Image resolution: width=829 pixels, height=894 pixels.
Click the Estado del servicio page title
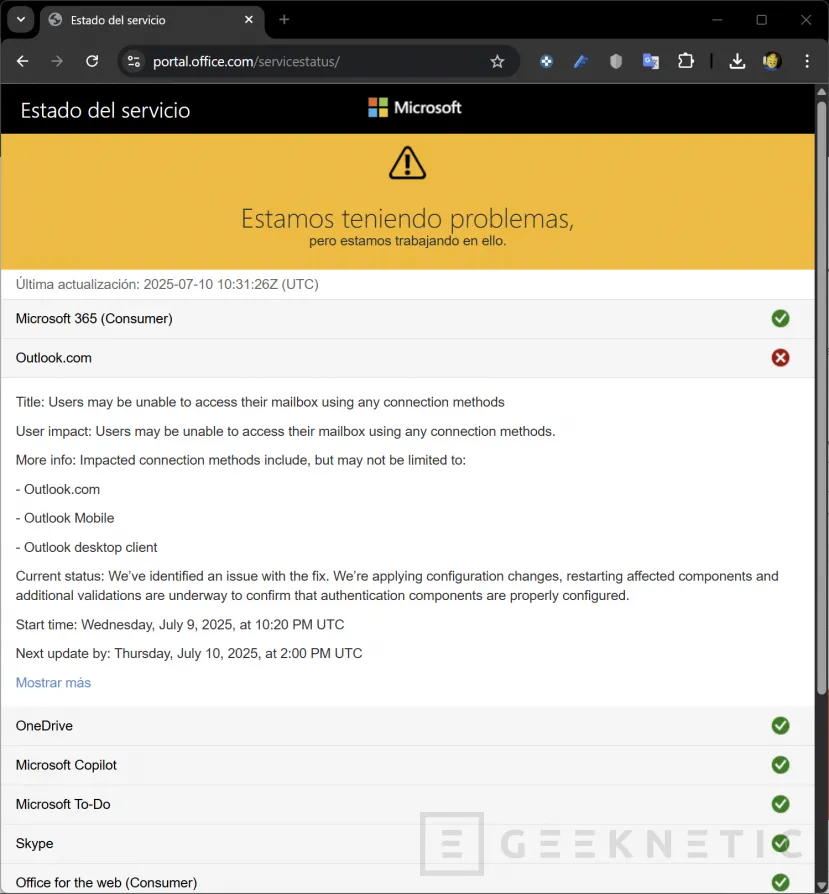click(105, 110)
